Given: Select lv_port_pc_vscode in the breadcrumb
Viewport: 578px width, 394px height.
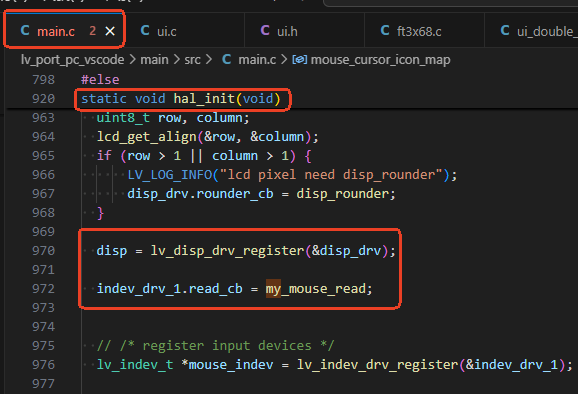Looking at the screenshot, I should point(73,60).
